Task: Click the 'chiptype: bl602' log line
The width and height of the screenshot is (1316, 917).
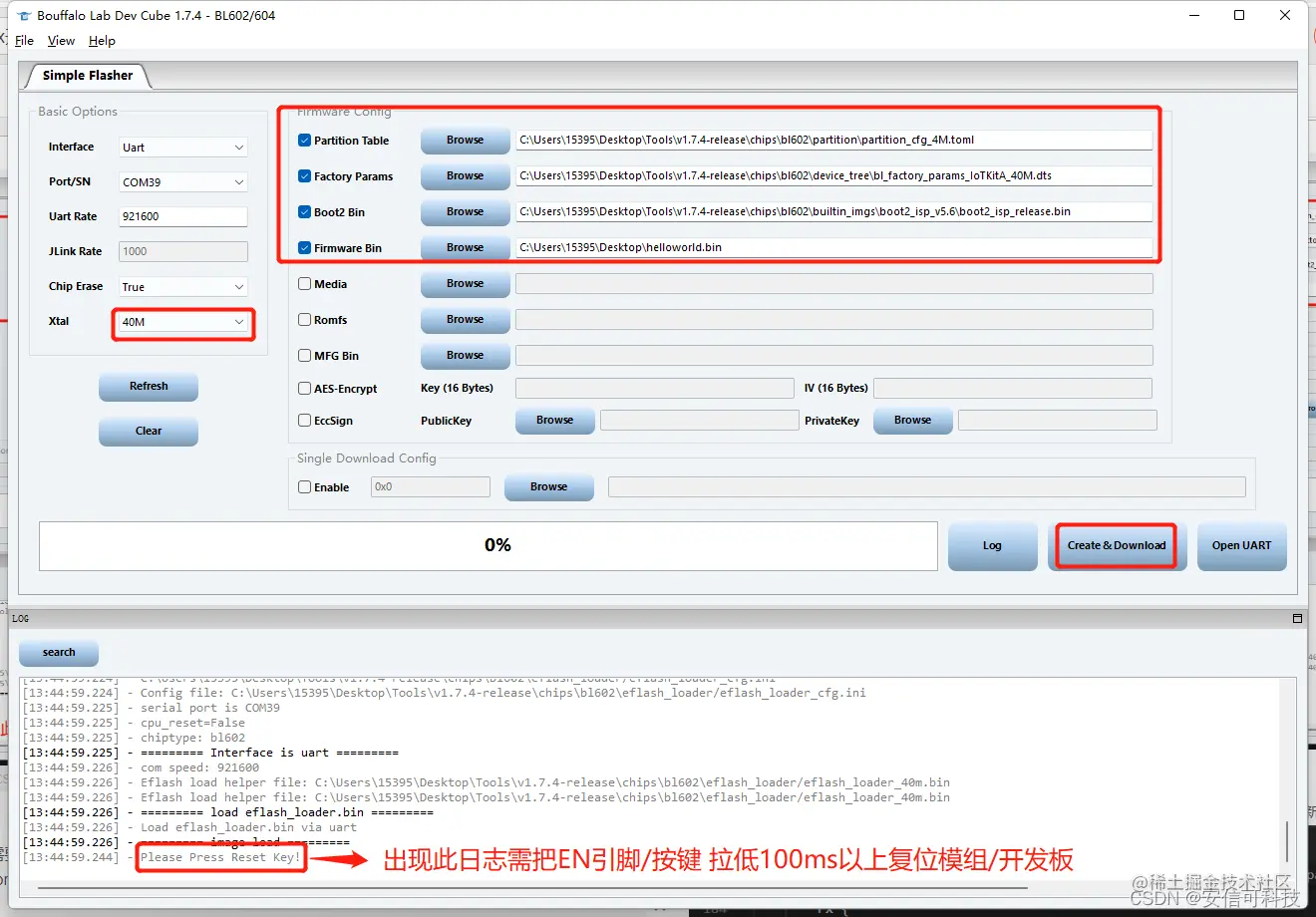Action: pyautogui.click(x=192, y=739)
